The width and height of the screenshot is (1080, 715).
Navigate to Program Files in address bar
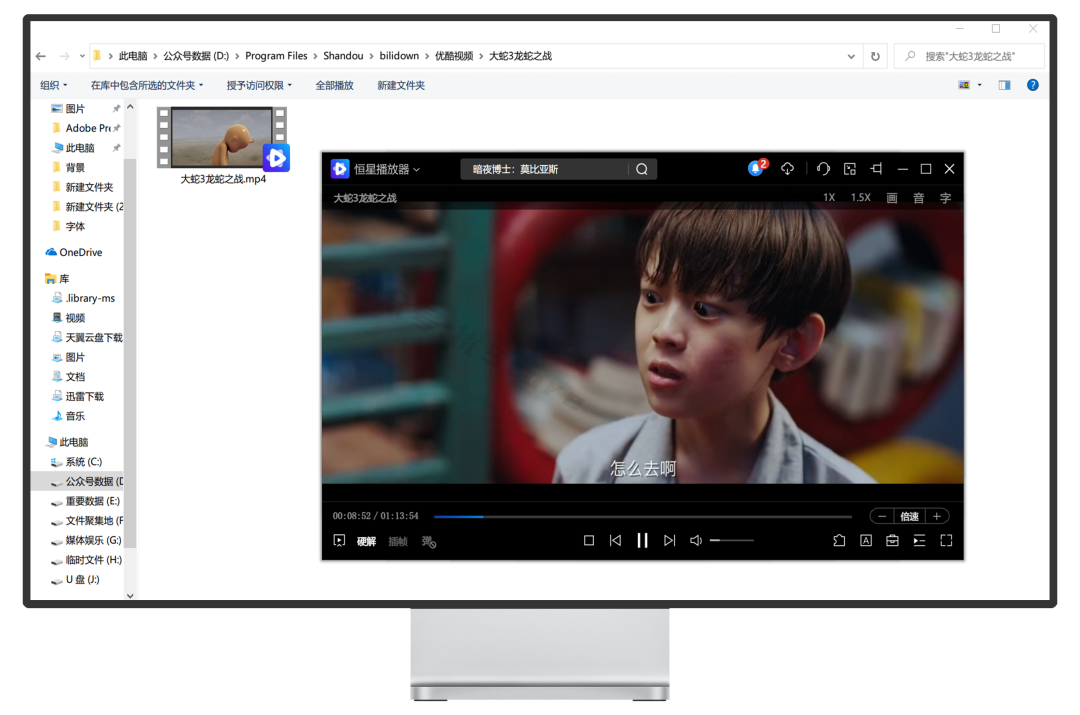(x=276, y=56)
